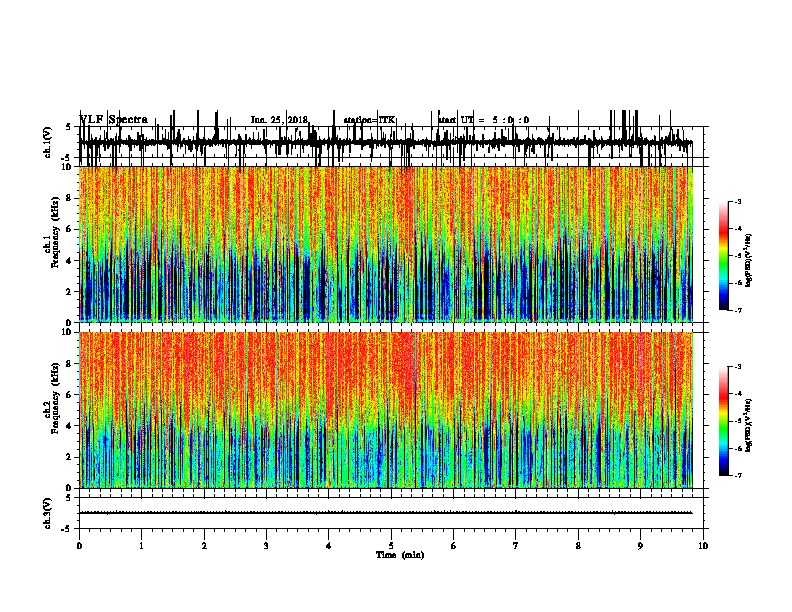Click the "start UT = 5 : 0 : 0" text
This screenshot has height=612, width=792.
[x=483, y=120]
